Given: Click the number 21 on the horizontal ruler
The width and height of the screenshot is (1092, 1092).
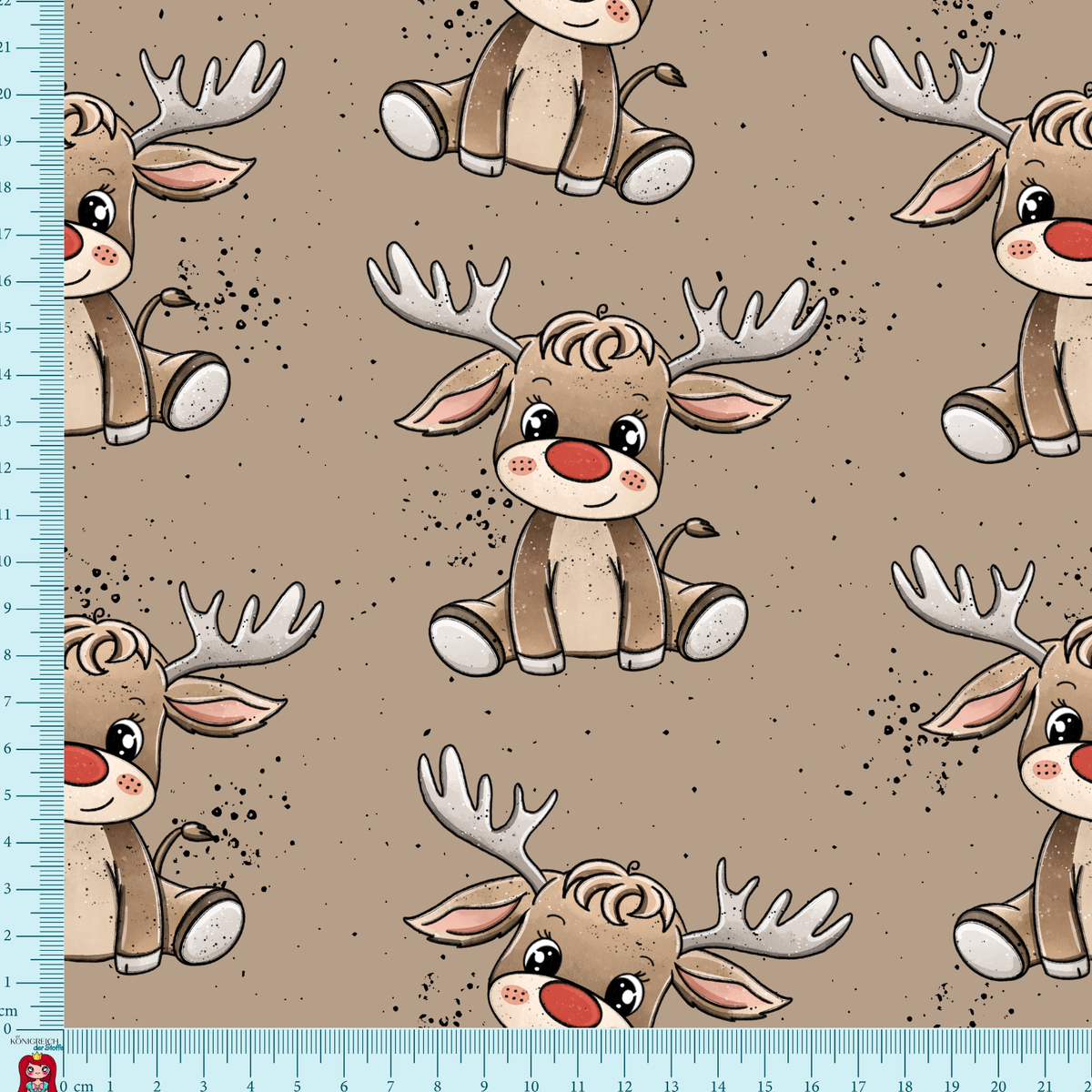Looking at the screenshot, I should (1045, 1086).
